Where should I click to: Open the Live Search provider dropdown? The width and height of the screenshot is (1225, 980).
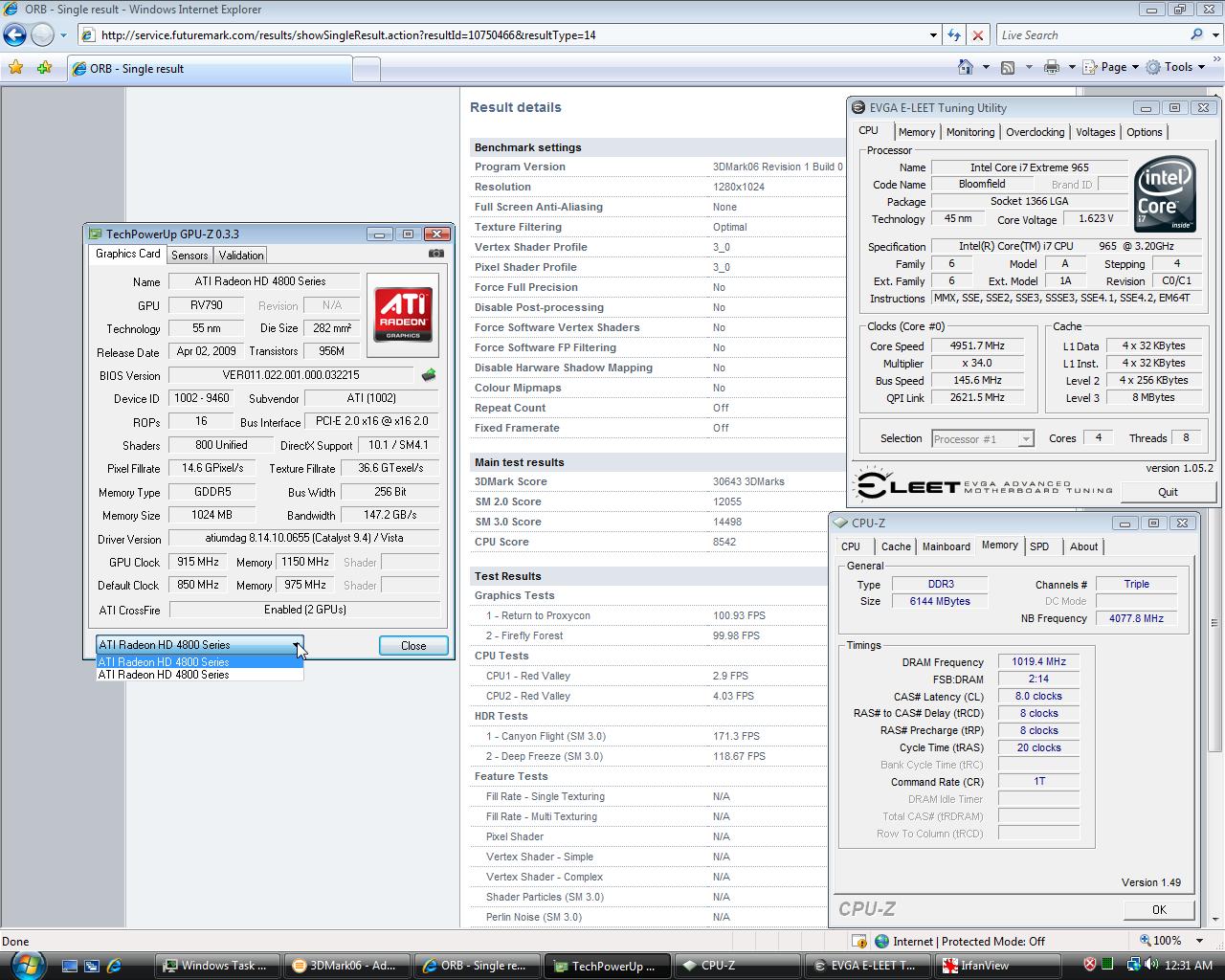pyautogui.click(x=1214, y=34)
